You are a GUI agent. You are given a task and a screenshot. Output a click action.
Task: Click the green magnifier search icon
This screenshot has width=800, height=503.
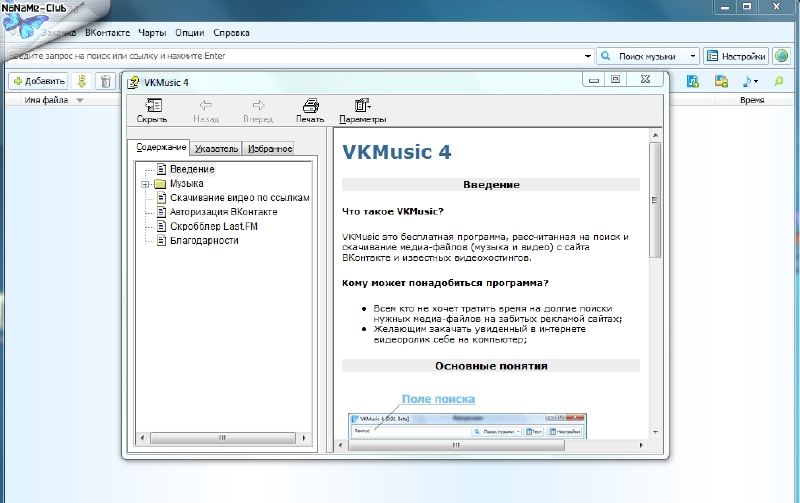779,81
